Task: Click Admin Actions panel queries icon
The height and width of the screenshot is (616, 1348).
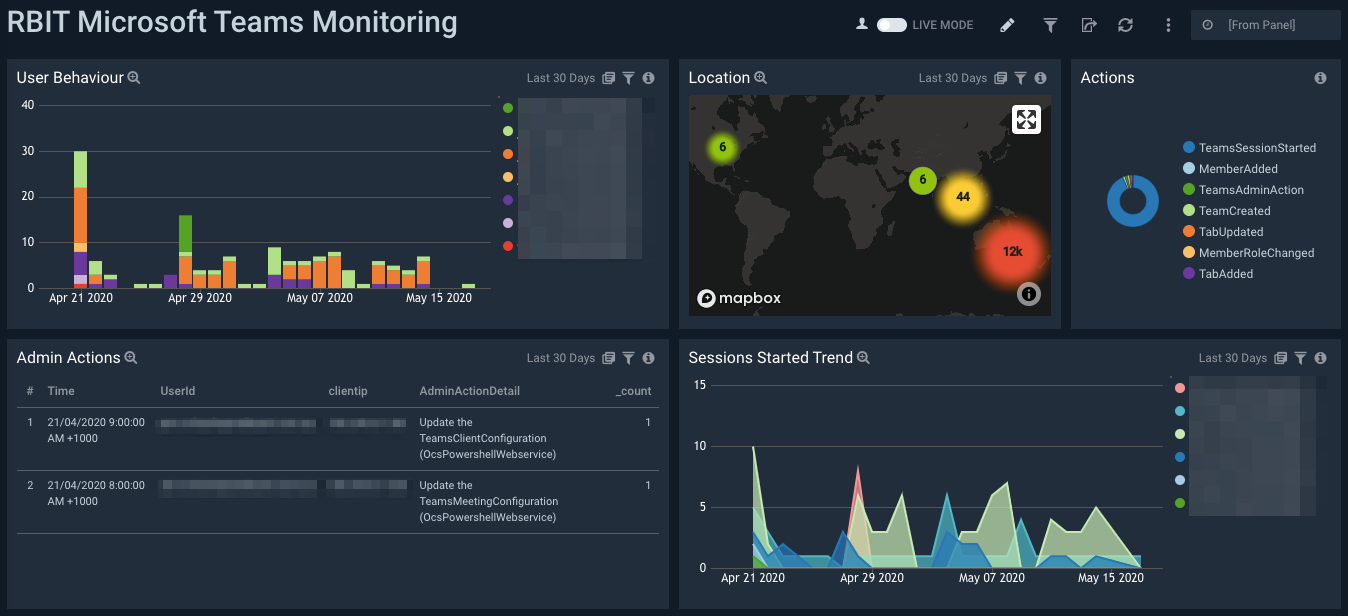Action: [609, 358]
